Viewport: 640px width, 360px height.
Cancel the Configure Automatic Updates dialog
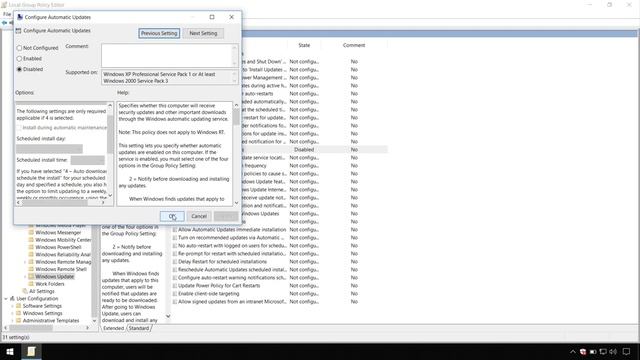click(x=199, y=216)
